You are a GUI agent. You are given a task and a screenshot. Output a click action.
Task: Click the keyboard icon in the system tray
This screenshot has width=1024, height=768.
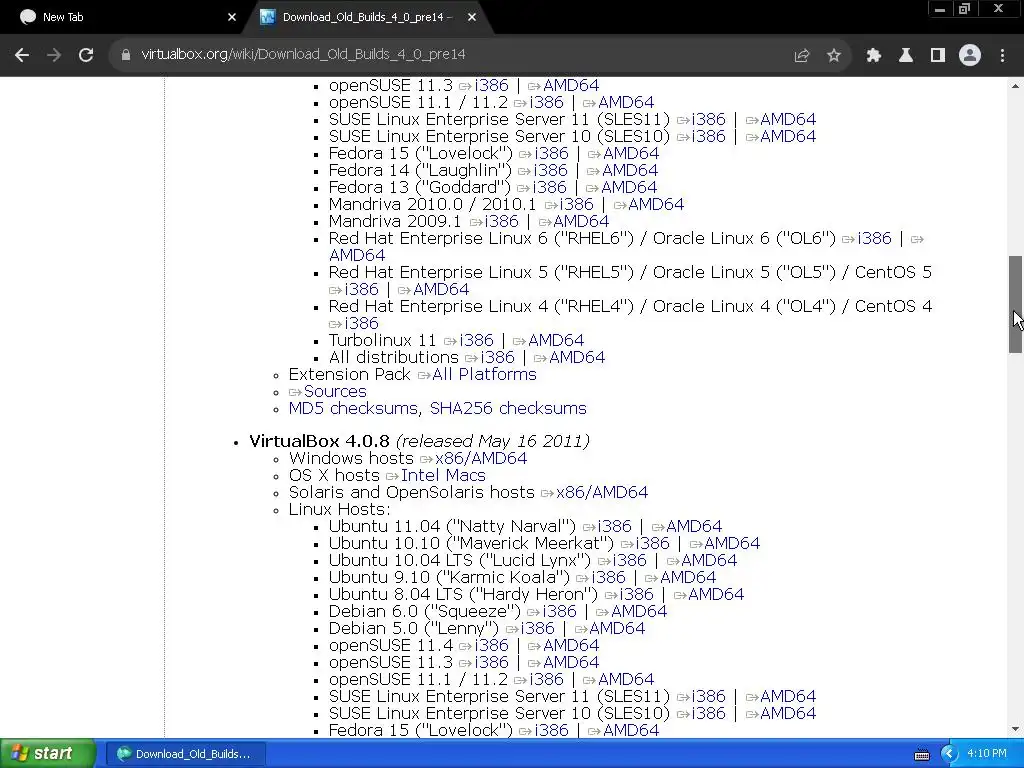coord(922,755)
